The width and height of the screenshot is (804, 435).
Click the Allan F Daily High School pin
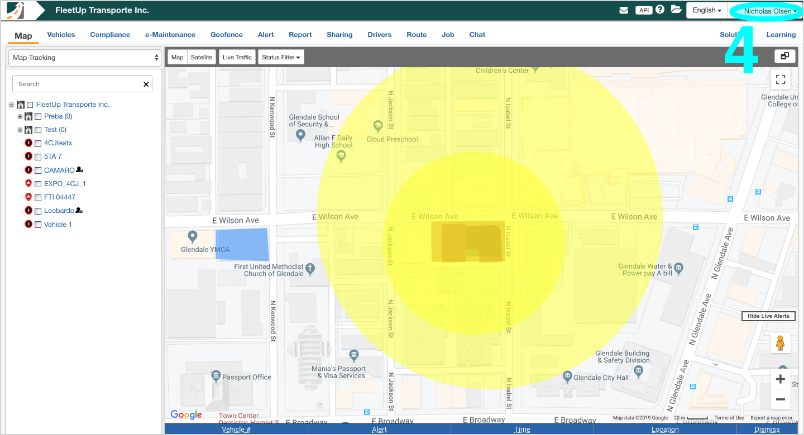tap(341, 156)
